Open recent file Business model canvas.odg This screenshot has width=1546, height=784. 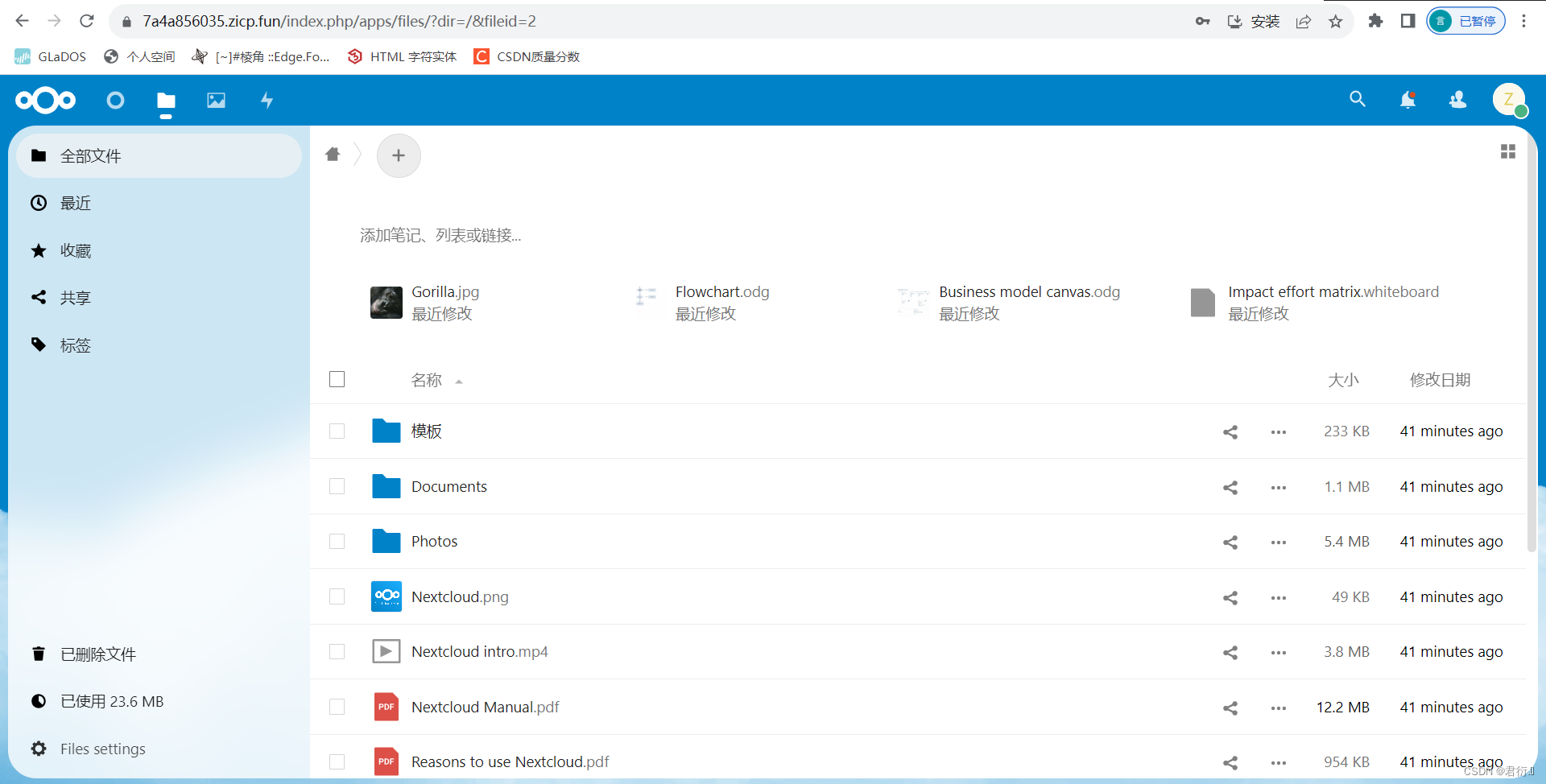(1009, 303)
